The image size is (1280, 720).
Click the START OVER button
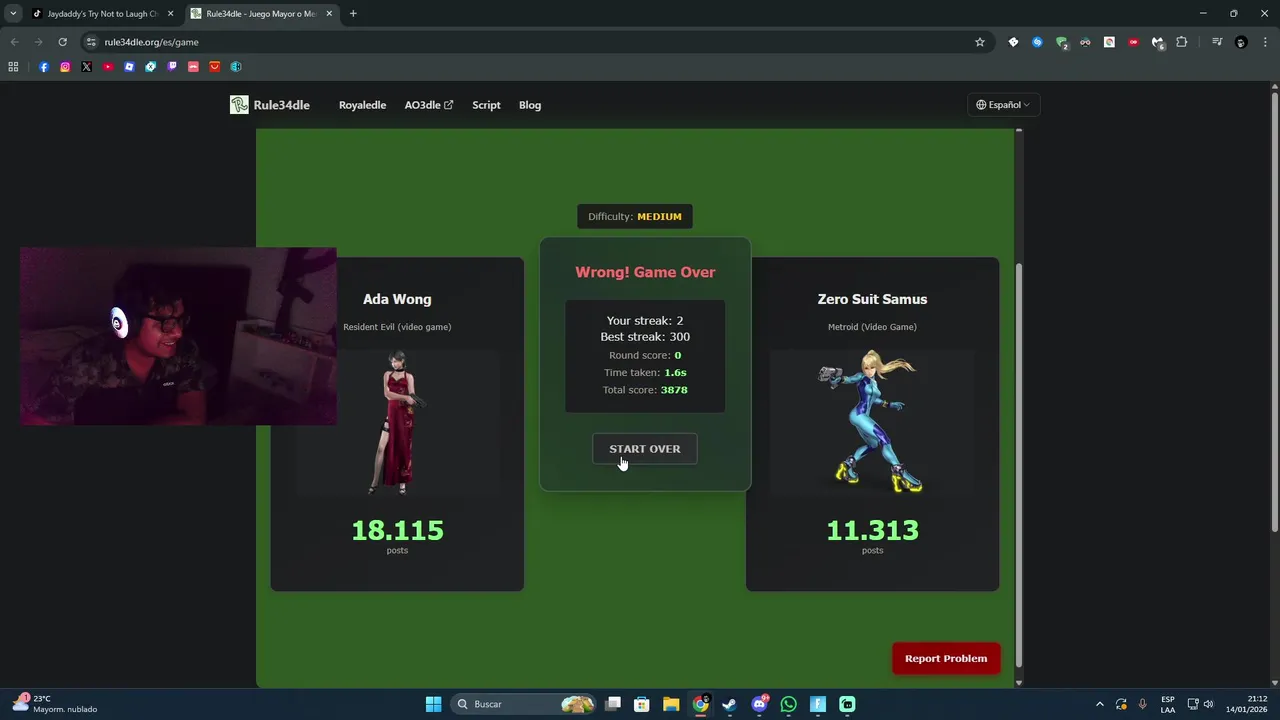645,449
